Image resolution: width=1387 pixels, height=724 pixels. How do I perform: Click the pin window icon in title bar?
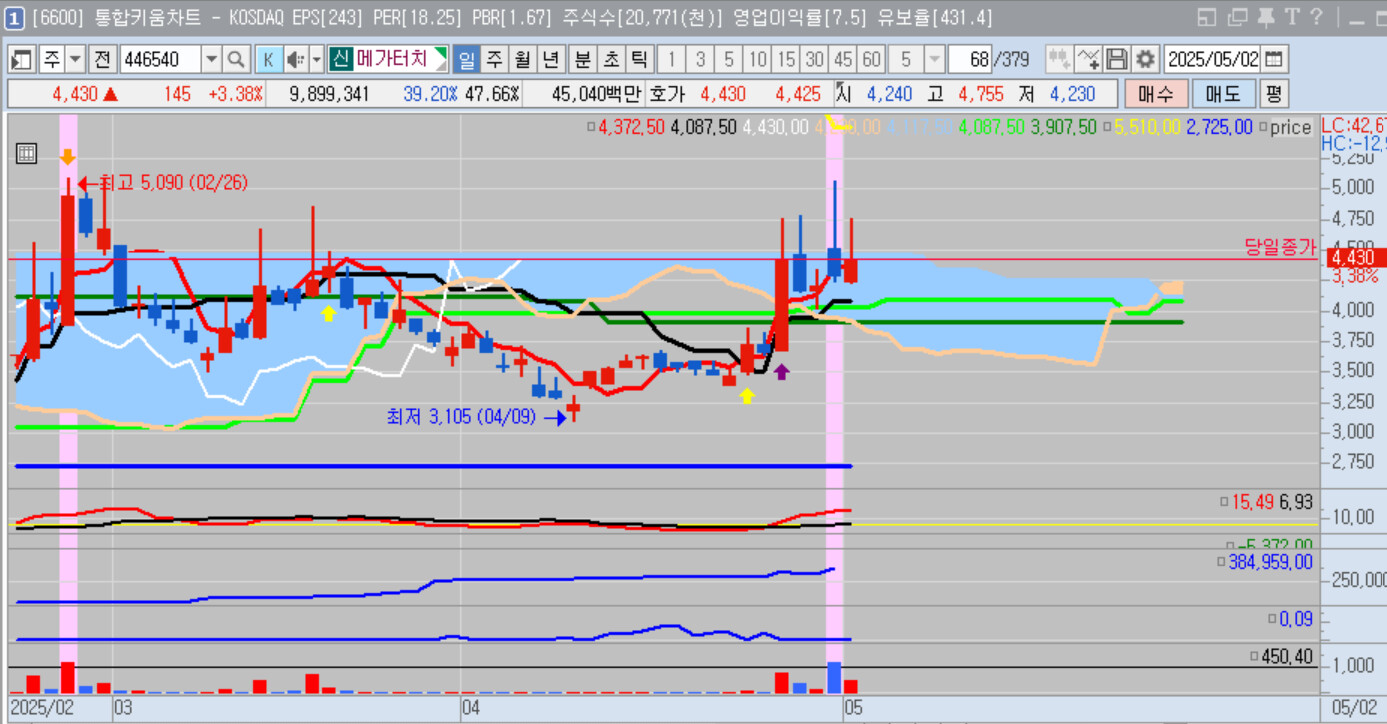(1265, 17)
